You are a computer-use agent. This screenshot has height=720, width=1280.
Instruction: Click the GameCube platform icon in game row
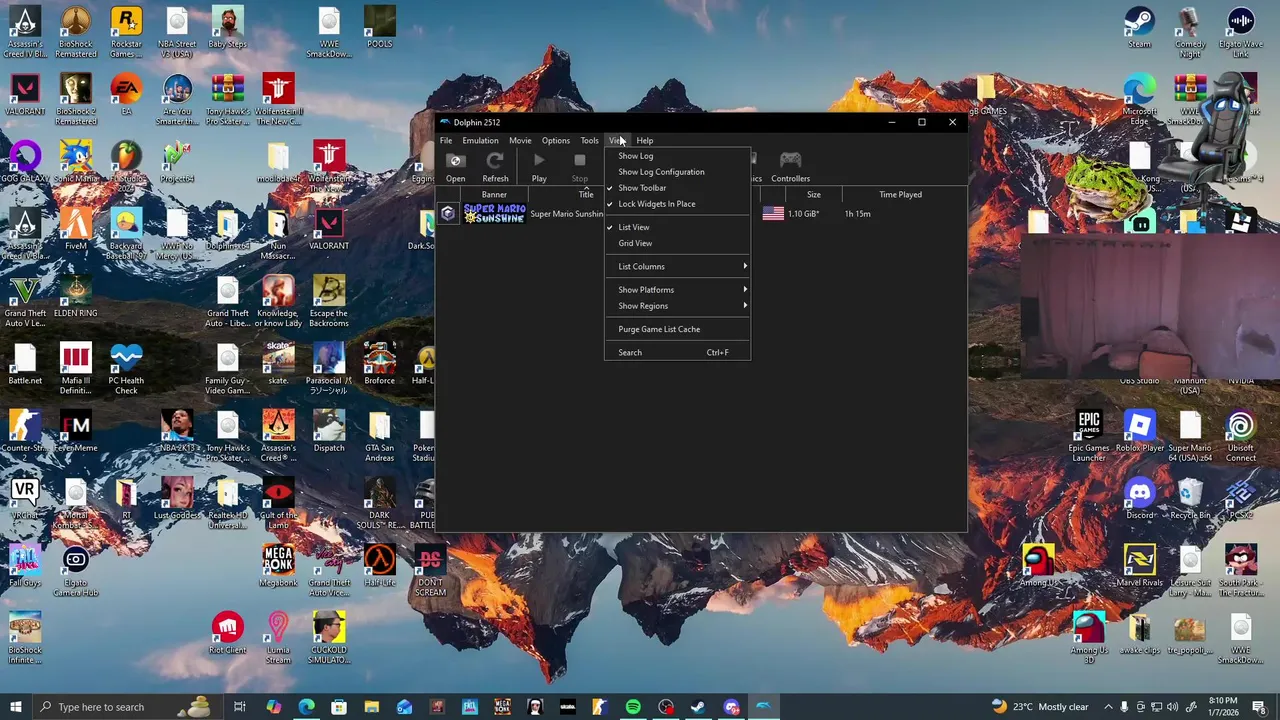click(x=448, y=213)
